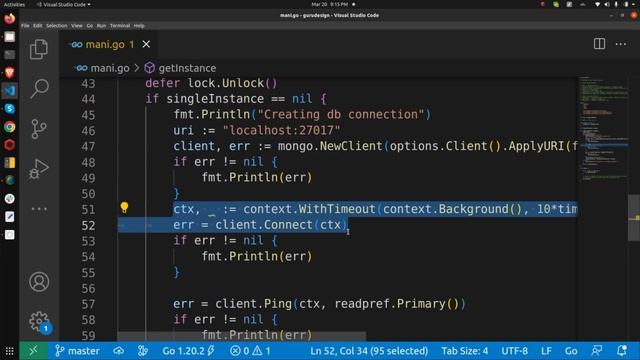
Task: Click singleInstance on line 44
Action: tap(215, 99)
